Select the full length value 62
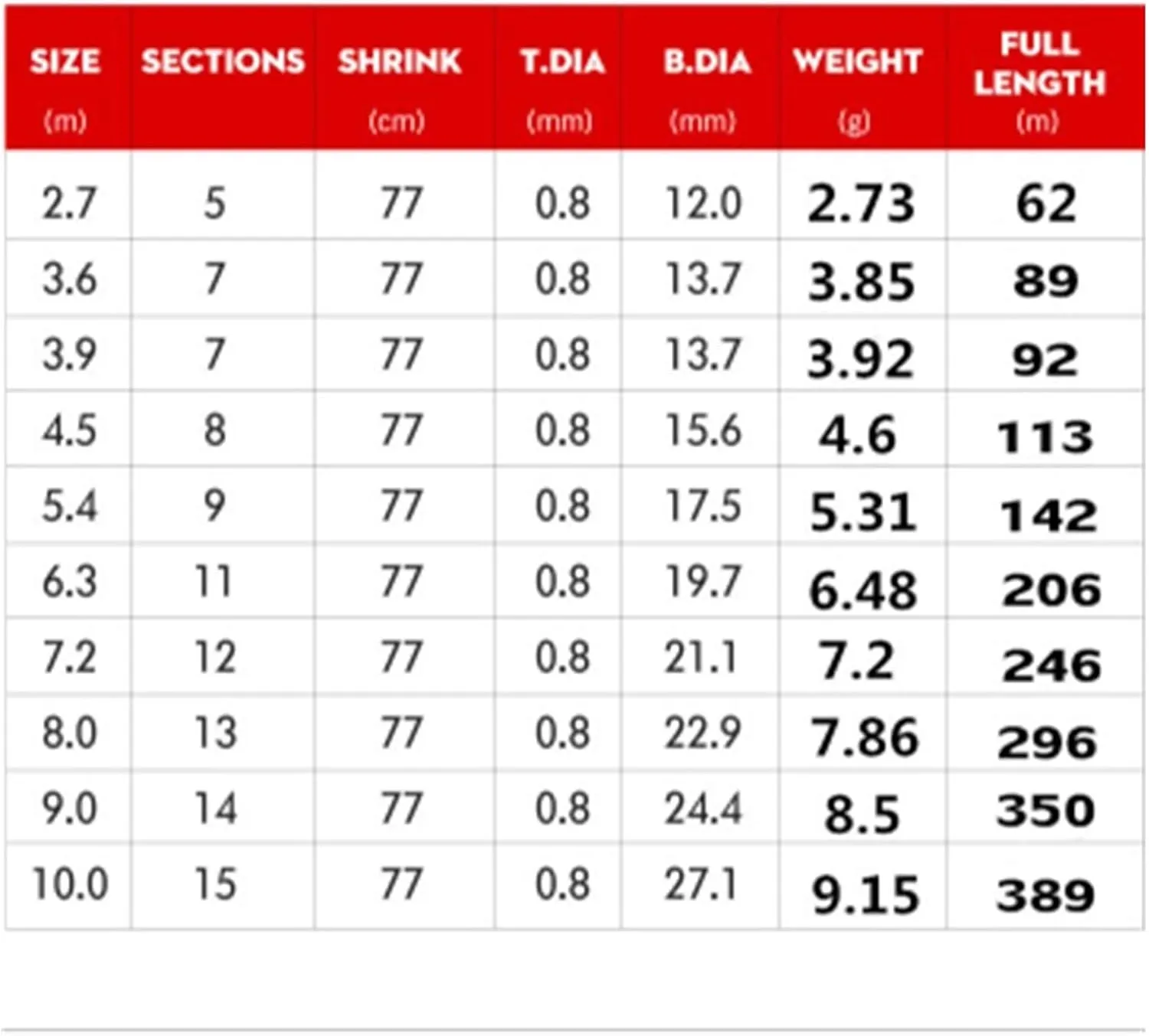The image size is (1149, 1036). (1046, 204)
